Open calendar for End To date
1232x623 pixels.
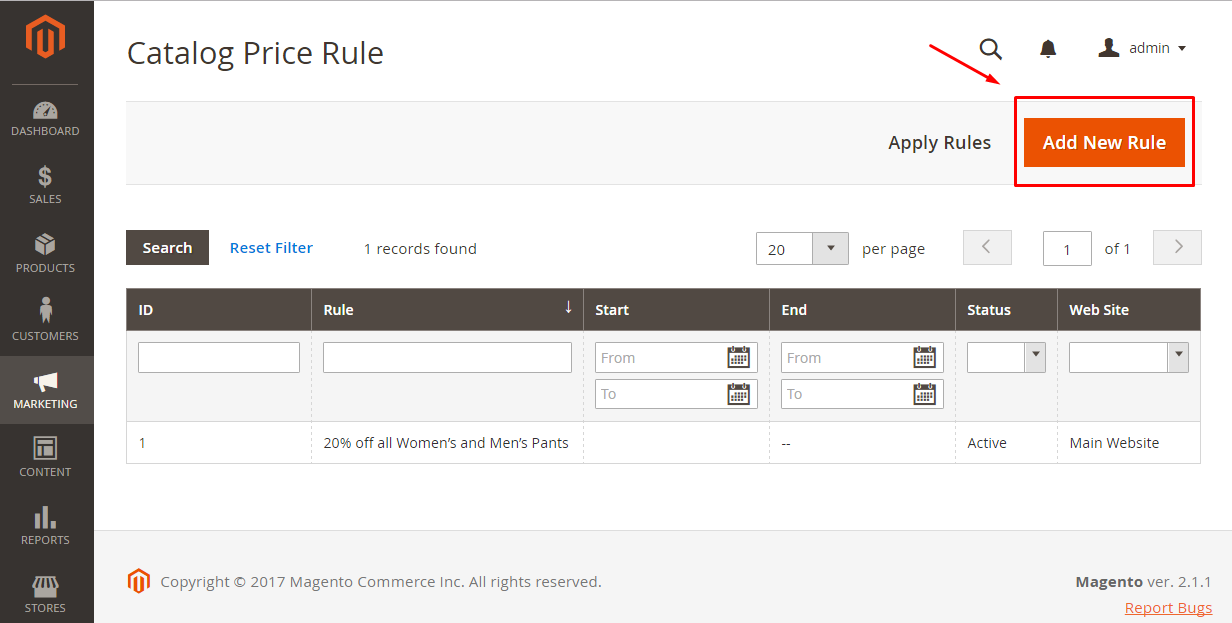point(925,393)
